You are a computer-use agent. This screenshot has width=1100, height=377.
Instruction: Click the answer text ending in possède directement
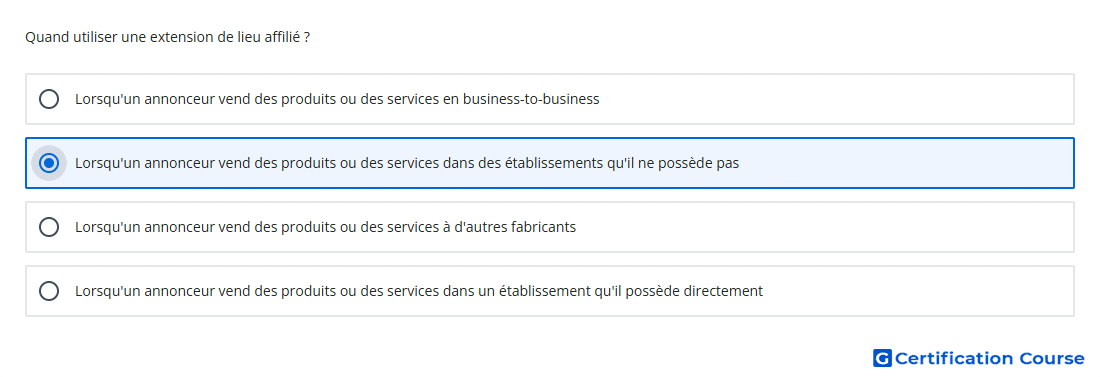[419, 291]
